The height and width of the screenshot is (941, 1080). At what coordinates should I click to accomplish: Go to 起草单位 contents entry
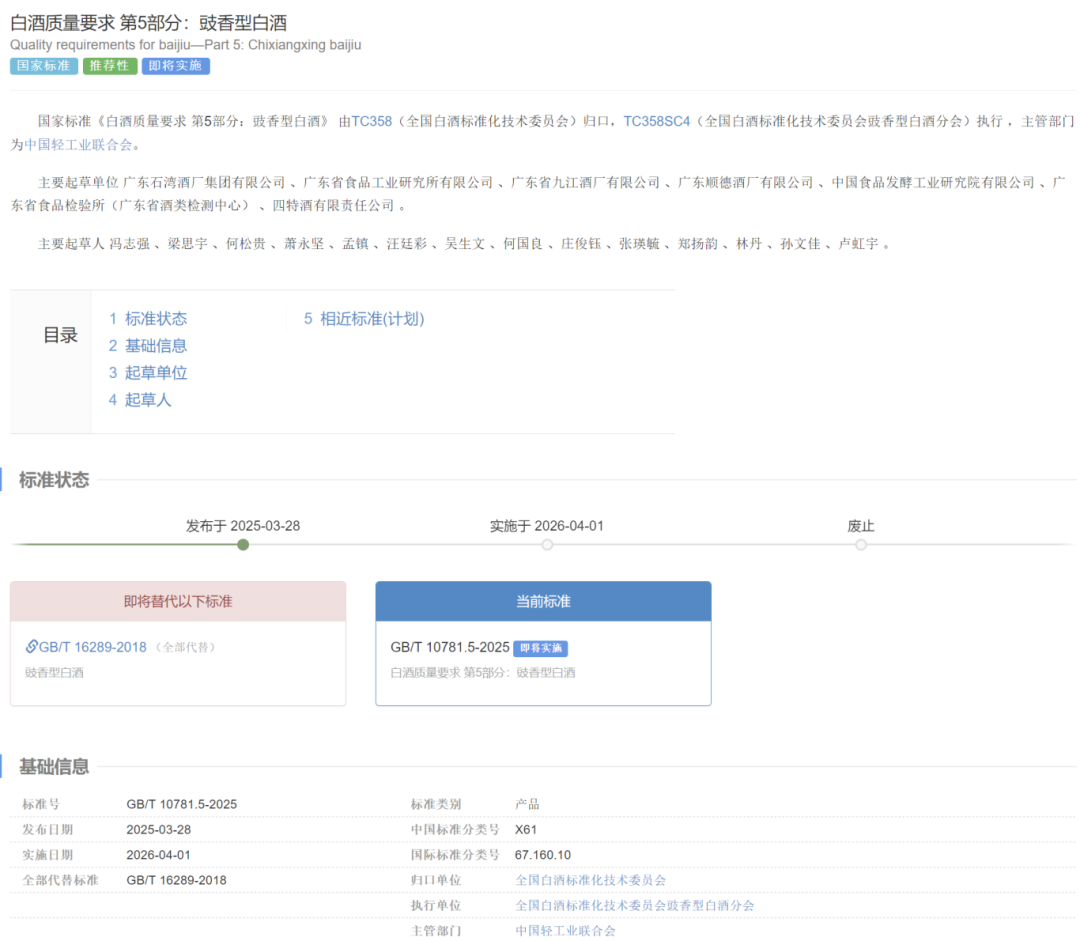coord(148,373)
